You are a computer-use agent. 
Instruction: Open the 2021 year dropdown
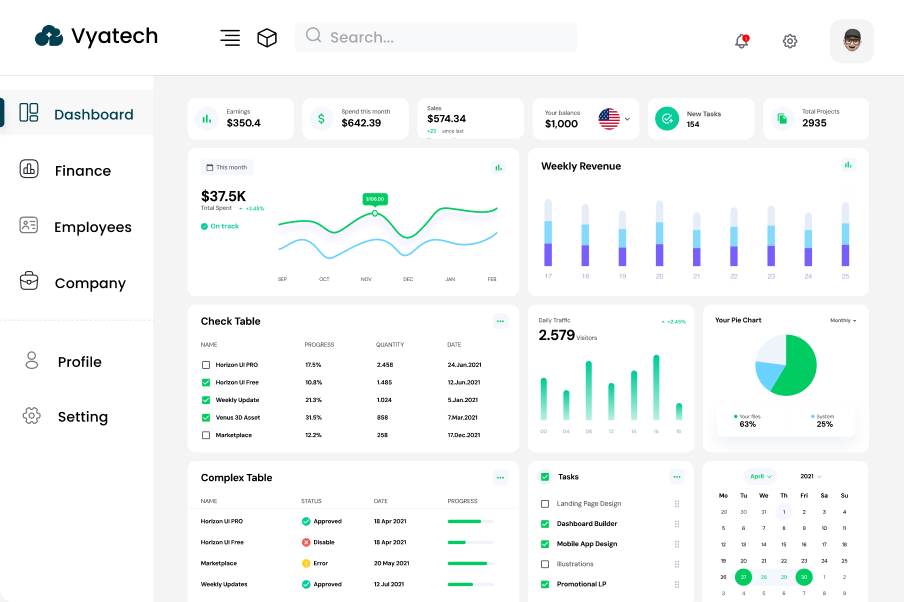pos(811,476)
